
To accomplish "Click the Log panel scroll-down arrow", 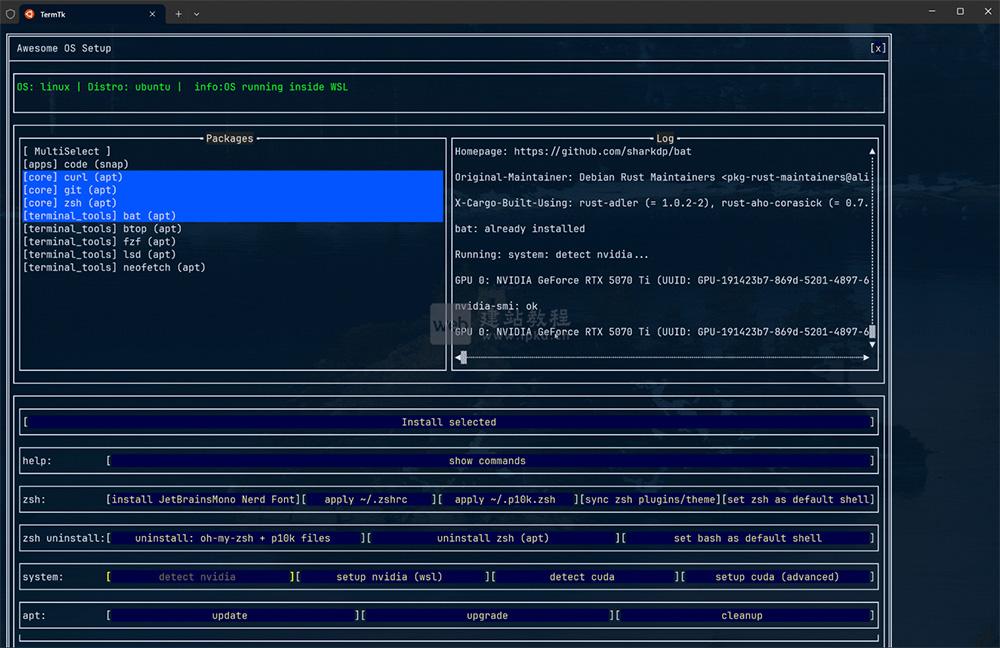I will click(x=872, y=344).
